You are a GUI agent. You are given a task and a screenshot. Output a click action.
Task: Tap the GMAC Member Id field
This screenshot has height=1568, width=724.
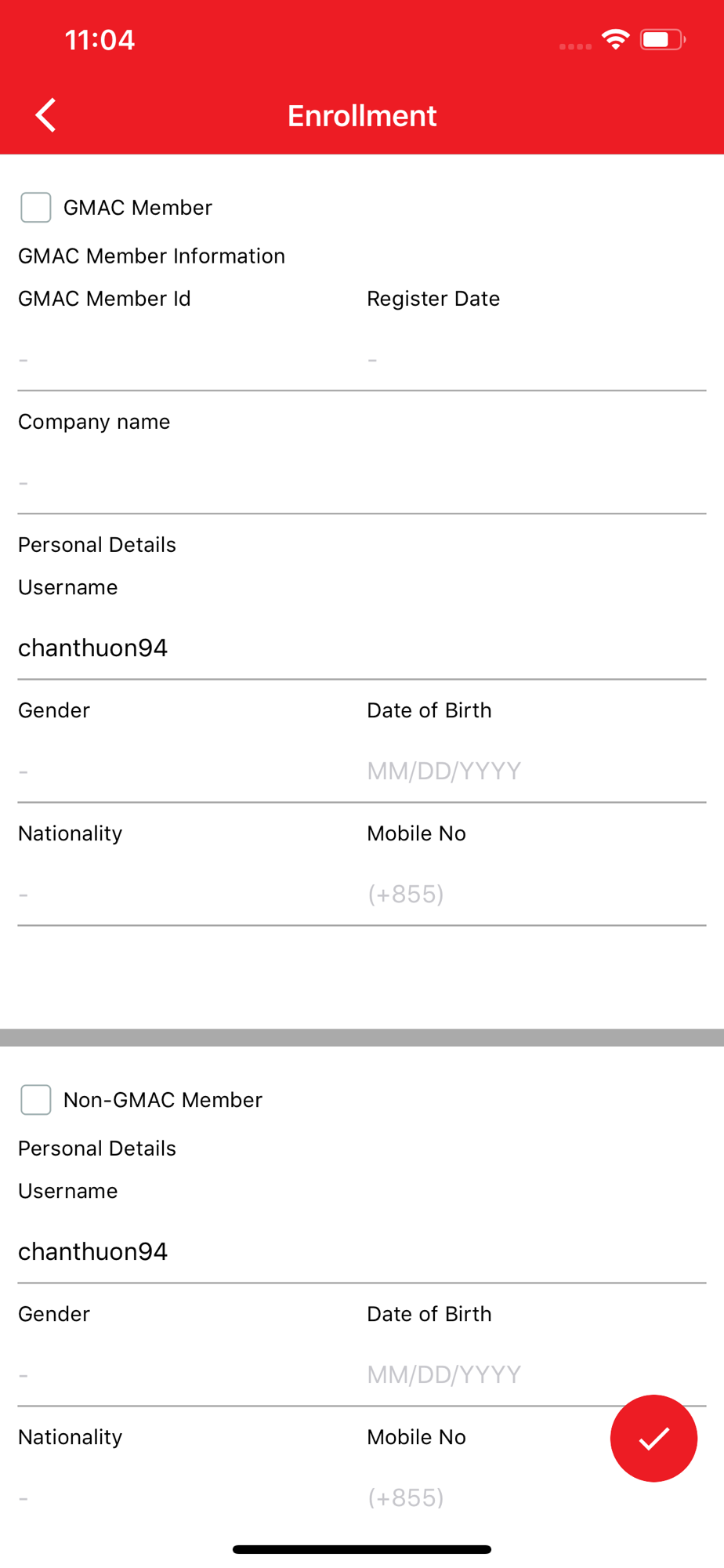coord(180,360)
